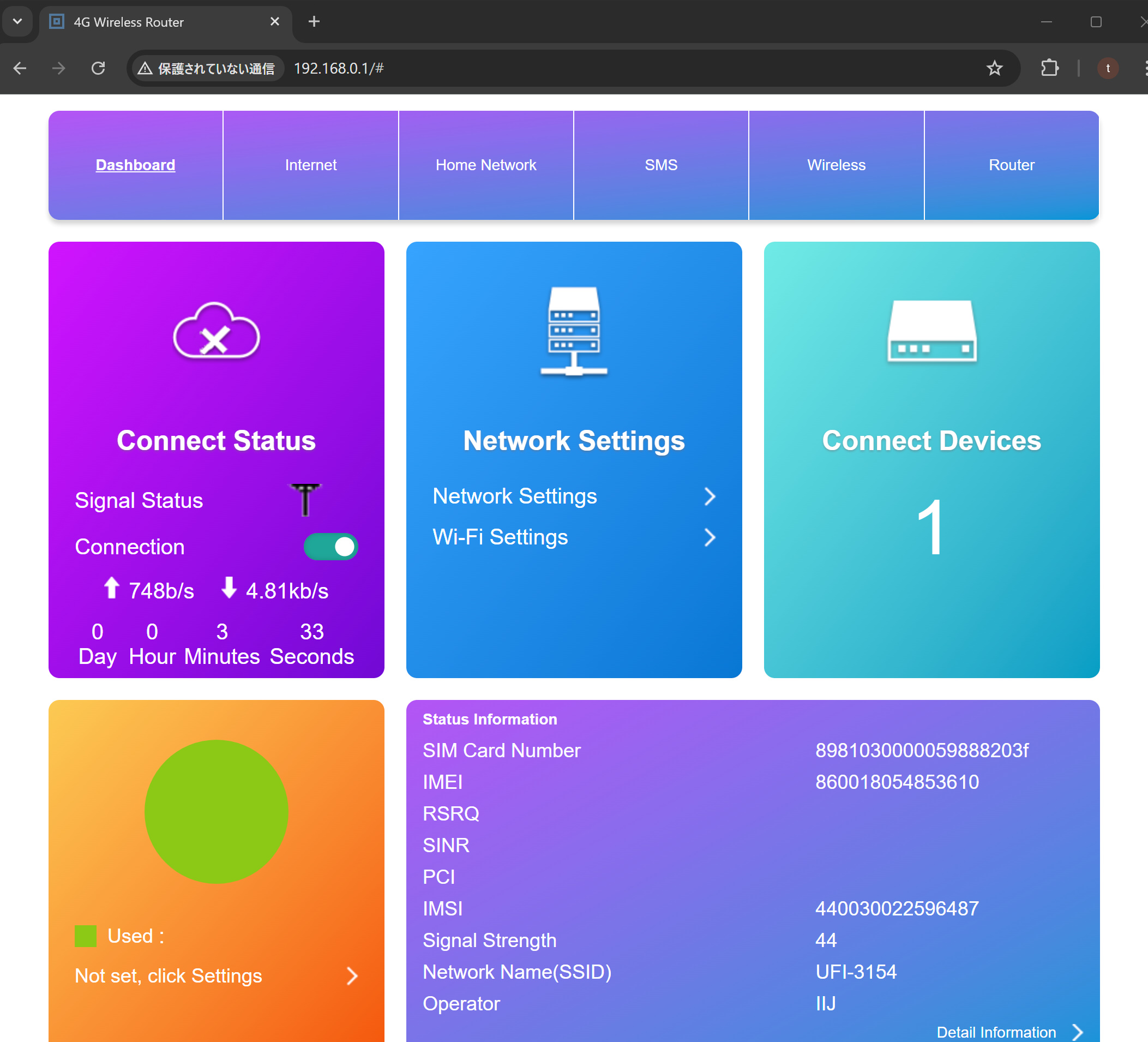Viewport: 1148px width, 1042px height.
Task: Toggle the Connection switch off
Action: pyautogui.click(x=330, y=547)
